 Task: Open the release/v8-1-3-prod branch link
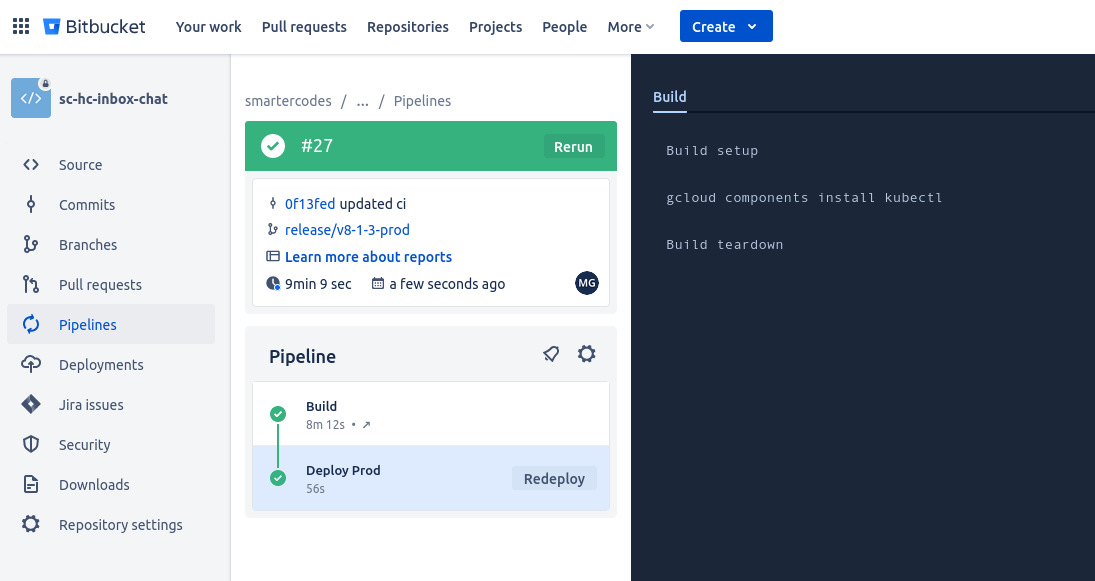tap(347, 230)
